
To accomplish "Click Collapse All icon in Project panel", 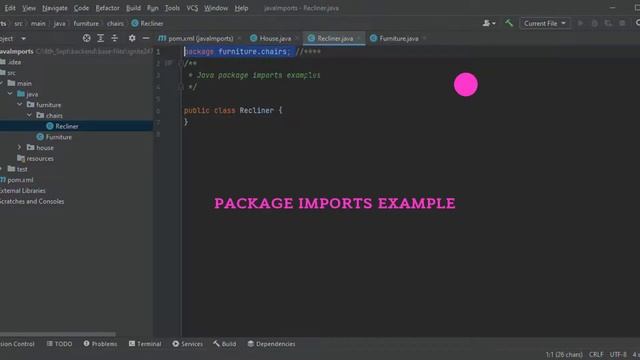I will [x=115, y=38].
